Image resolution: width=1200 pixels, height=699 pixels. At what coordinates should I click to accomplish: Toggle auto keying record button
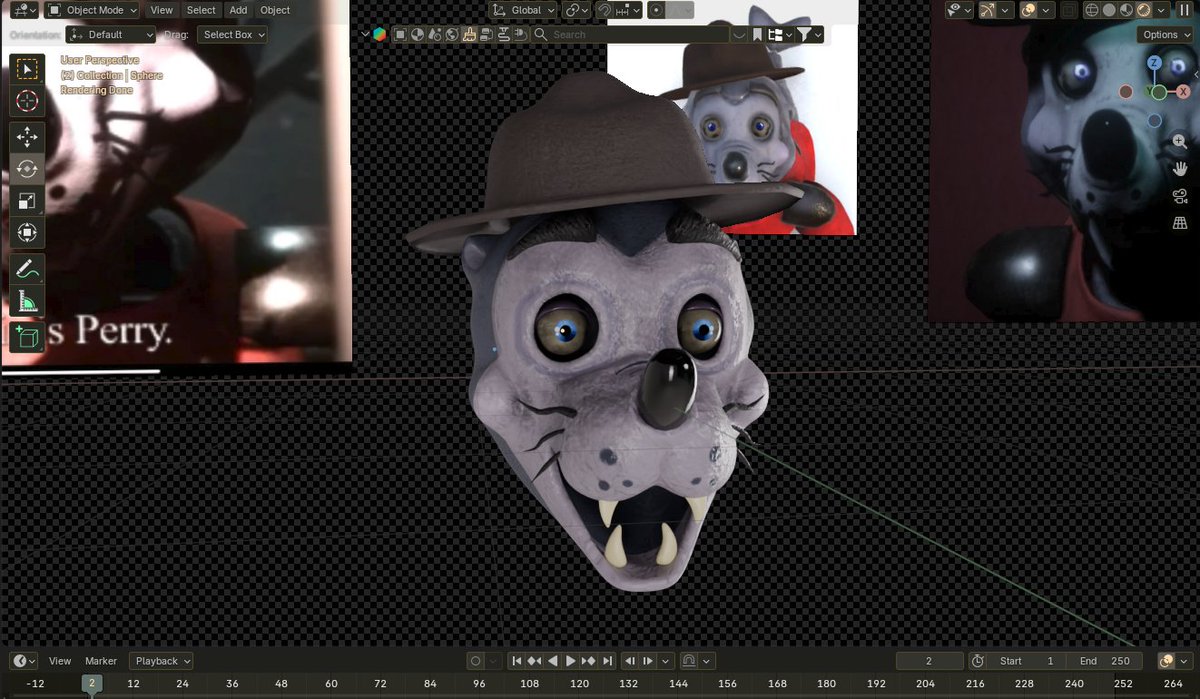click(476, 661)
